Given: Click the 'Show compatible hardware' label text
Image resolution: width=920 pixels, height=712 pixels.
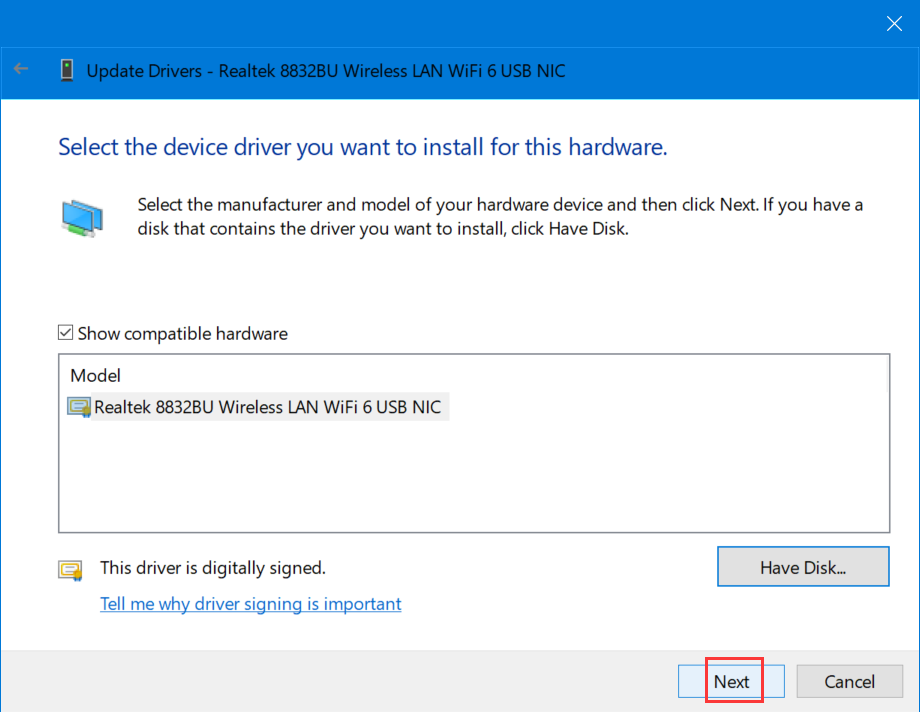Looking at the screenshot, I should [182, 333].
